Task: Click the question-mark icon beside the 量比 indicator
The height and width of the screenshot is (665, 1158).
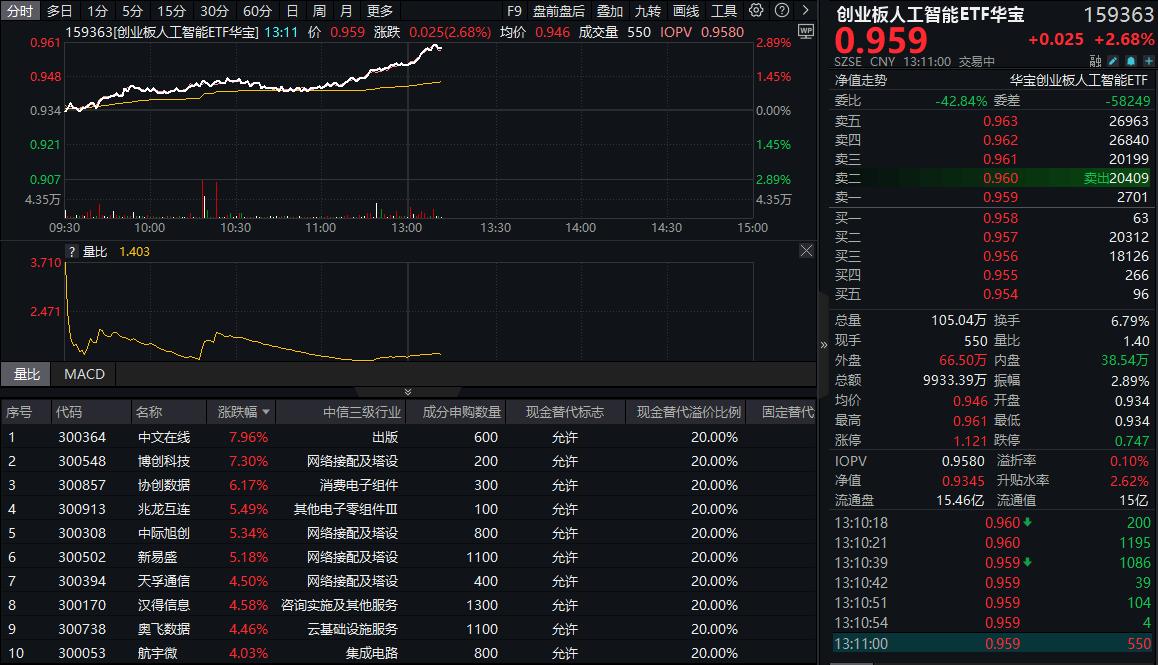Action: pos(70,251)
